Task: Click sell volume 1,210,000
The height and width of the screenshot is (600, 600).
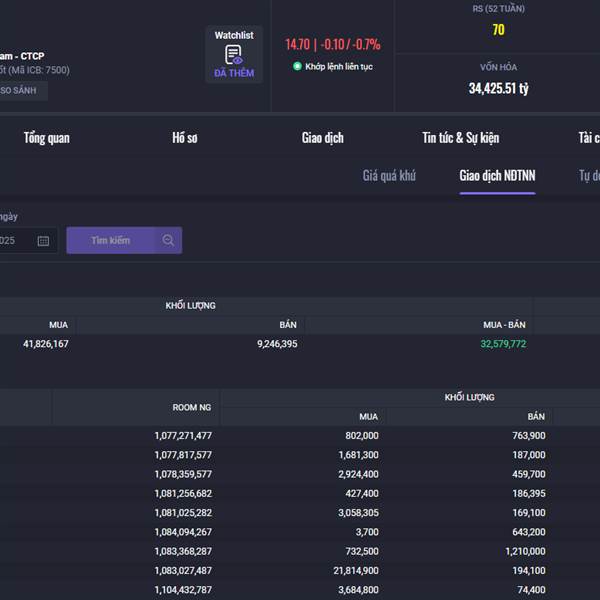Action: [525, 551]
